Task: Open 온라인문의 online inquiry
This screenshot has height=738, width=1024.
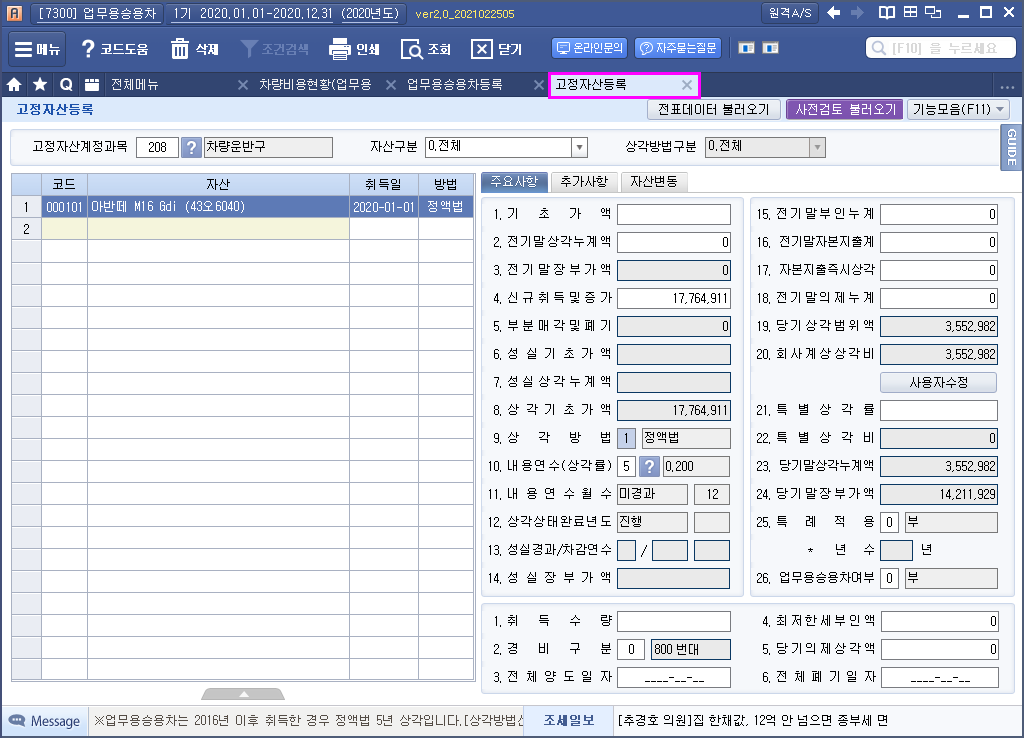Action: [590, 48]
